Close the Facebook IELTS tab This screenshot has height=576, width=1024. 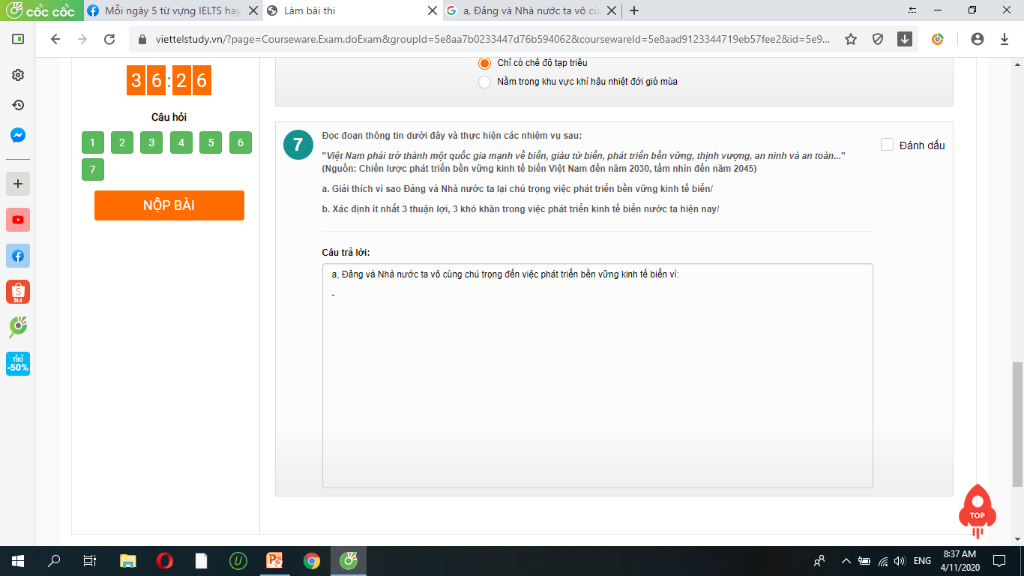point(253,10)
